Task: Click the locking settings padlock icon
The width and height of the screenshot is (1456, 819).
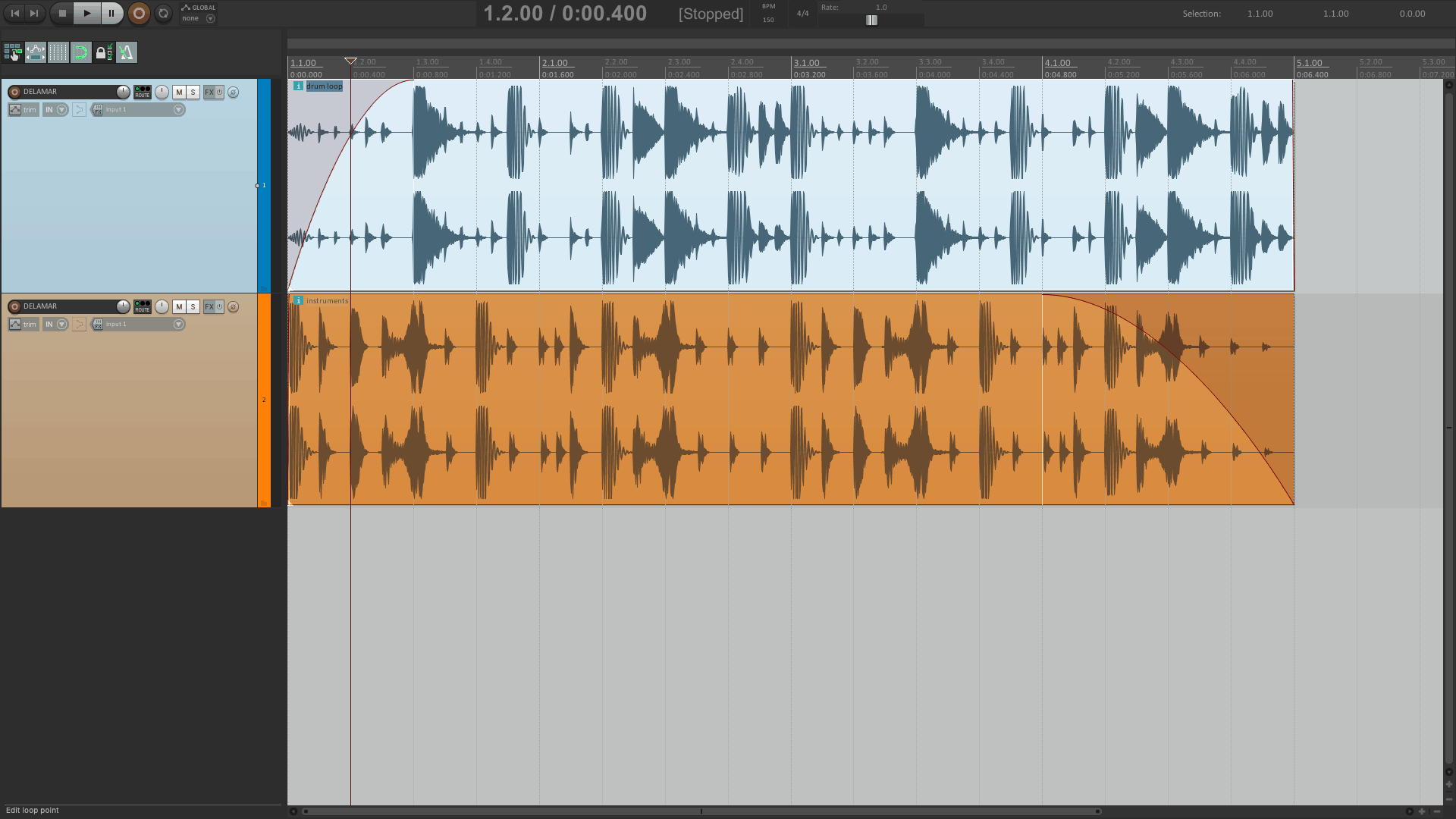Action: click(103, 52)
